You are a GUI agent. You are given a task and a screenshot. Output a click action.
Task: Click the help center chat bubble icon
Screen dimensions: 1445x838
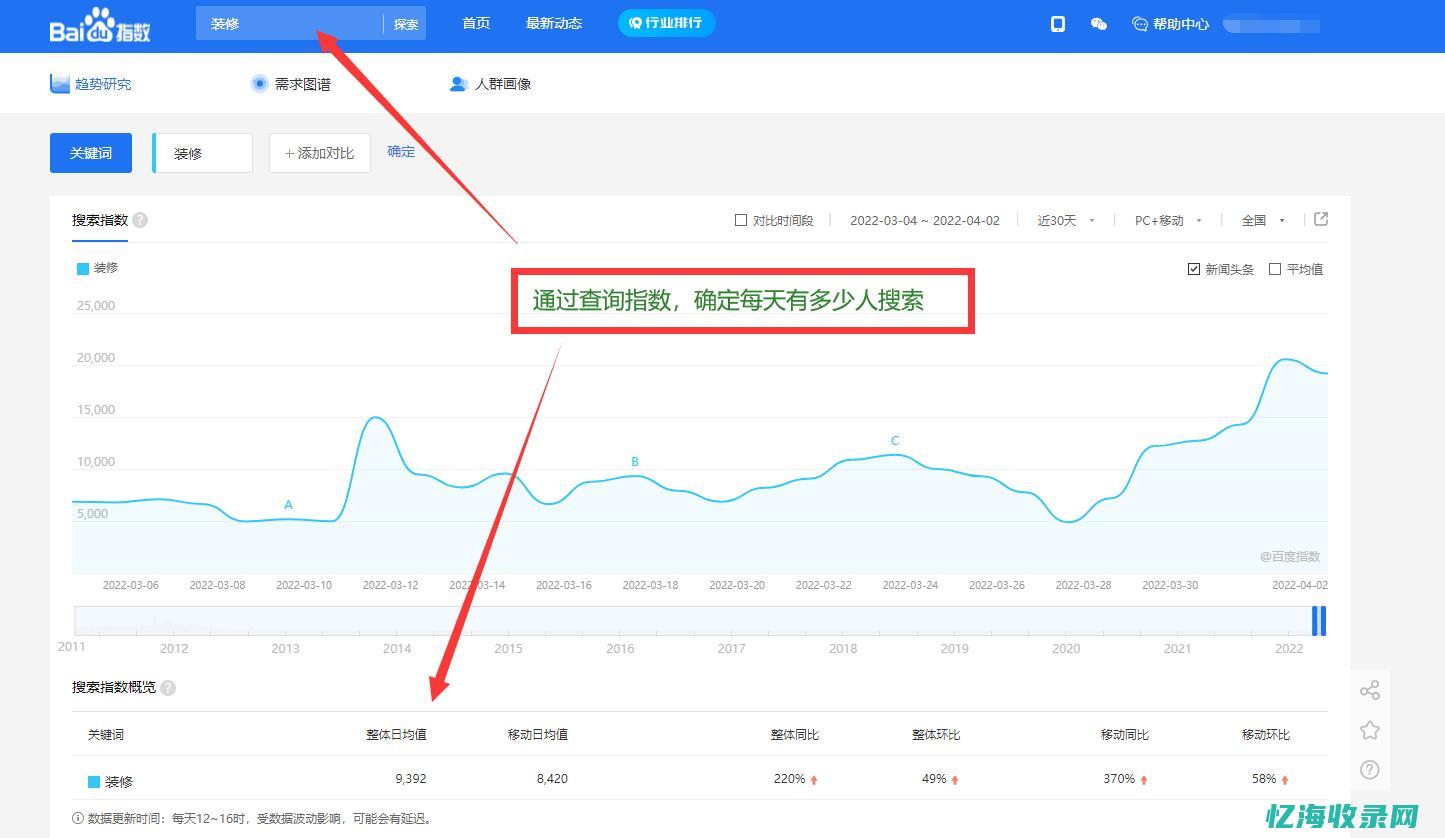1139,24
